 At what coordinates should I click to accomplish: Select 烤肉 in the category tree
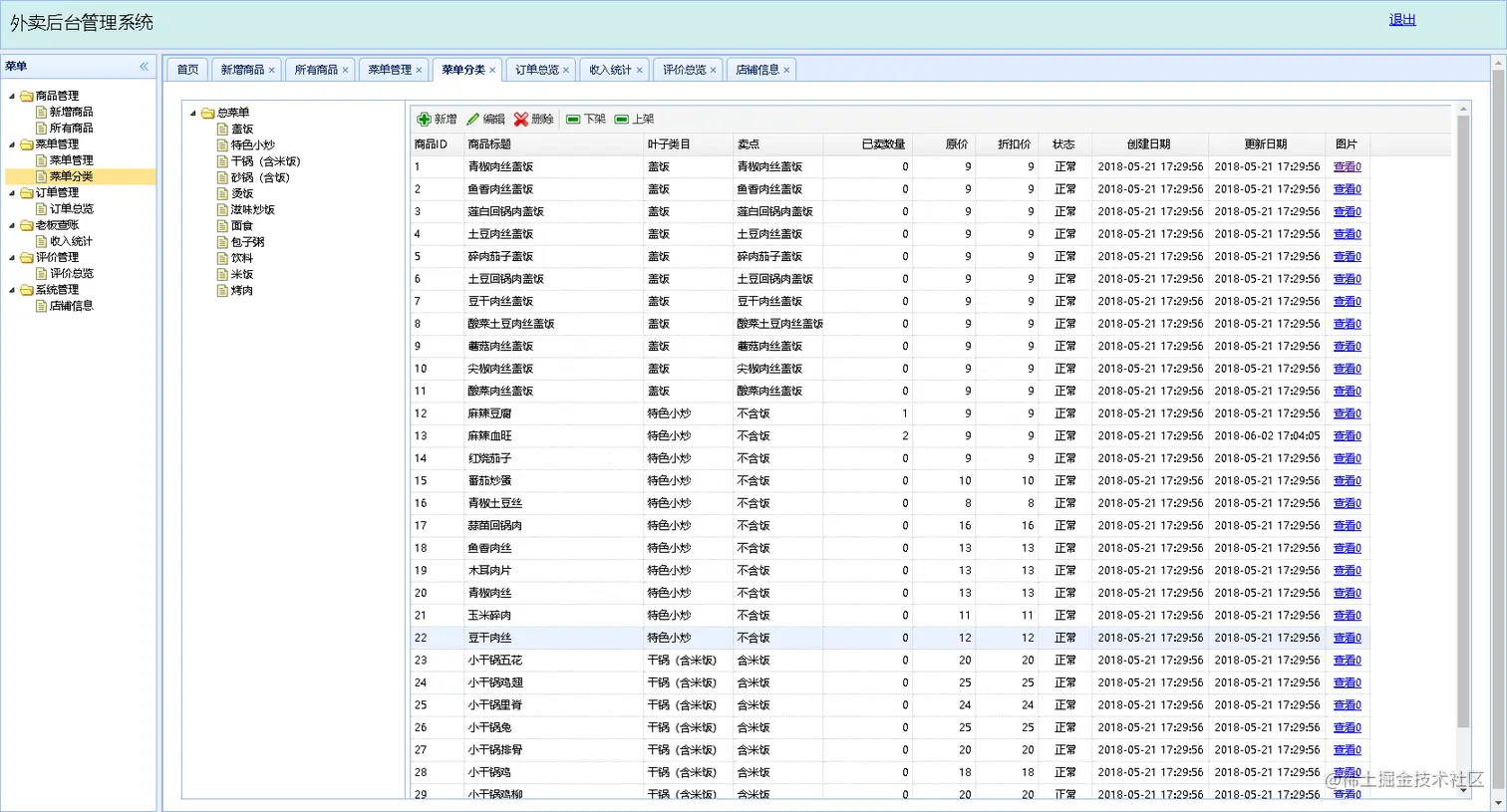click(242, 291)
